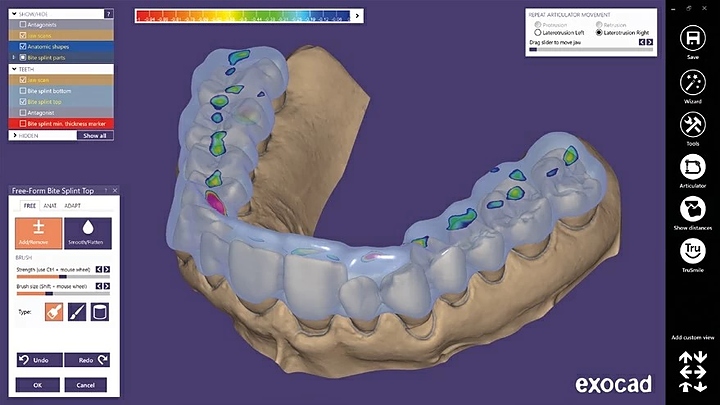Switch to the FREE tab
Image resolution: width=720 pixels, height=405 pixels.
point(30,206)
